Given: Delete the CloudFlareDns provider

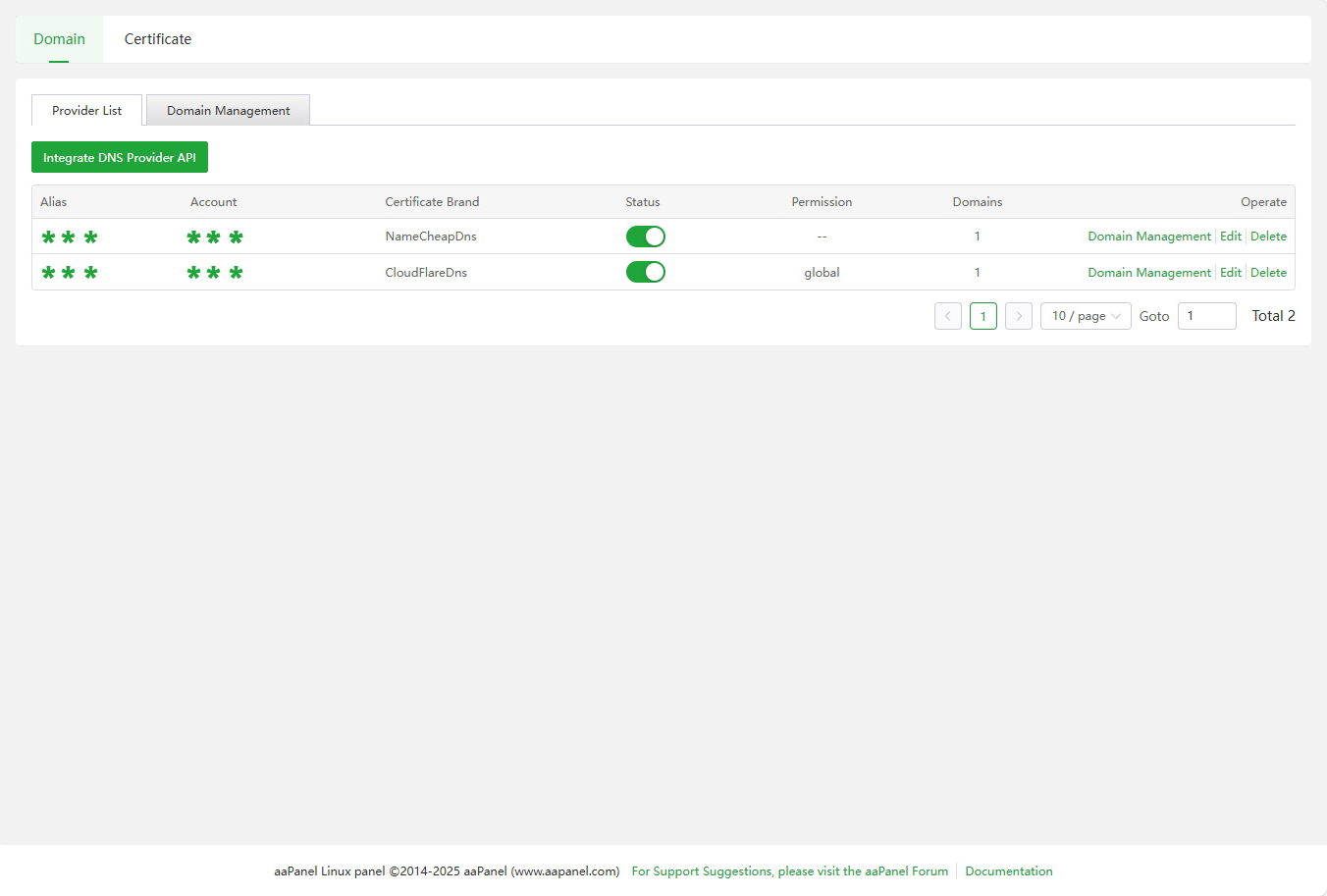Looking at the screenshot, I should pyautogui.click(x=1268, y=273).
